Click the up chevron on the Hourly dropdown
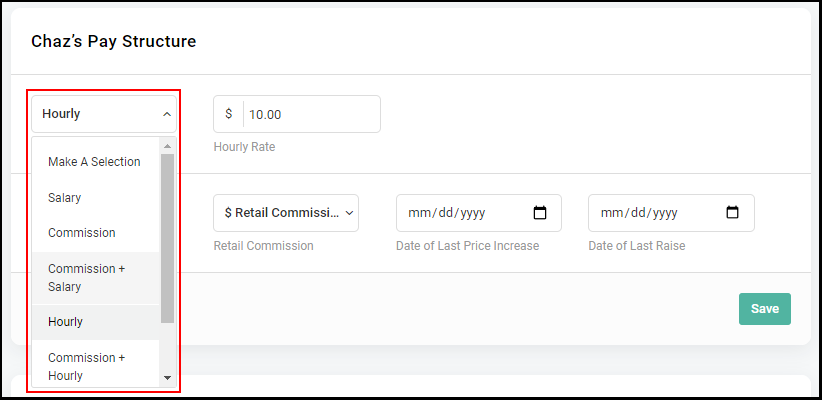 coord(167,114)
